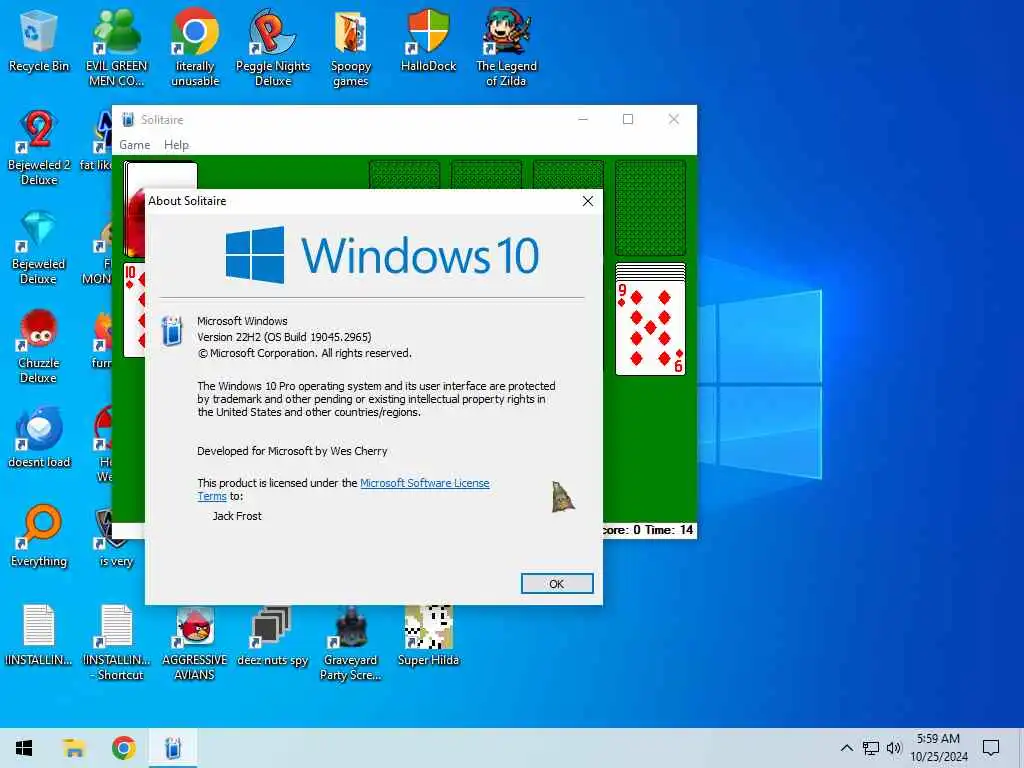Open the 'literally unusable' Chrome shortcut
The image size is (1024, 768).
pyautogui.click(x=195, y=47)
